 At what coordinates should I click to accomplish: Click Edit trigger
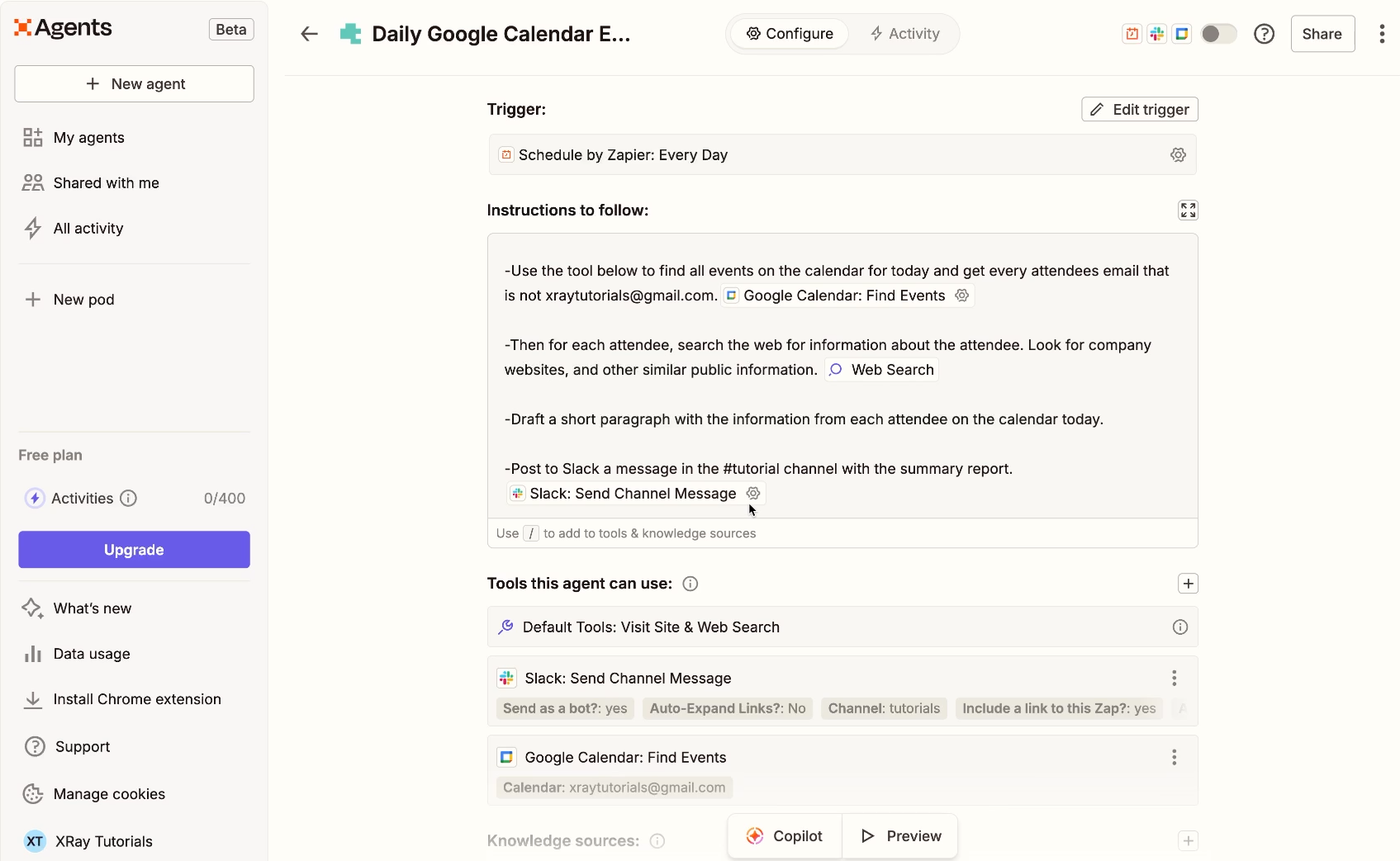(1140, 109)
